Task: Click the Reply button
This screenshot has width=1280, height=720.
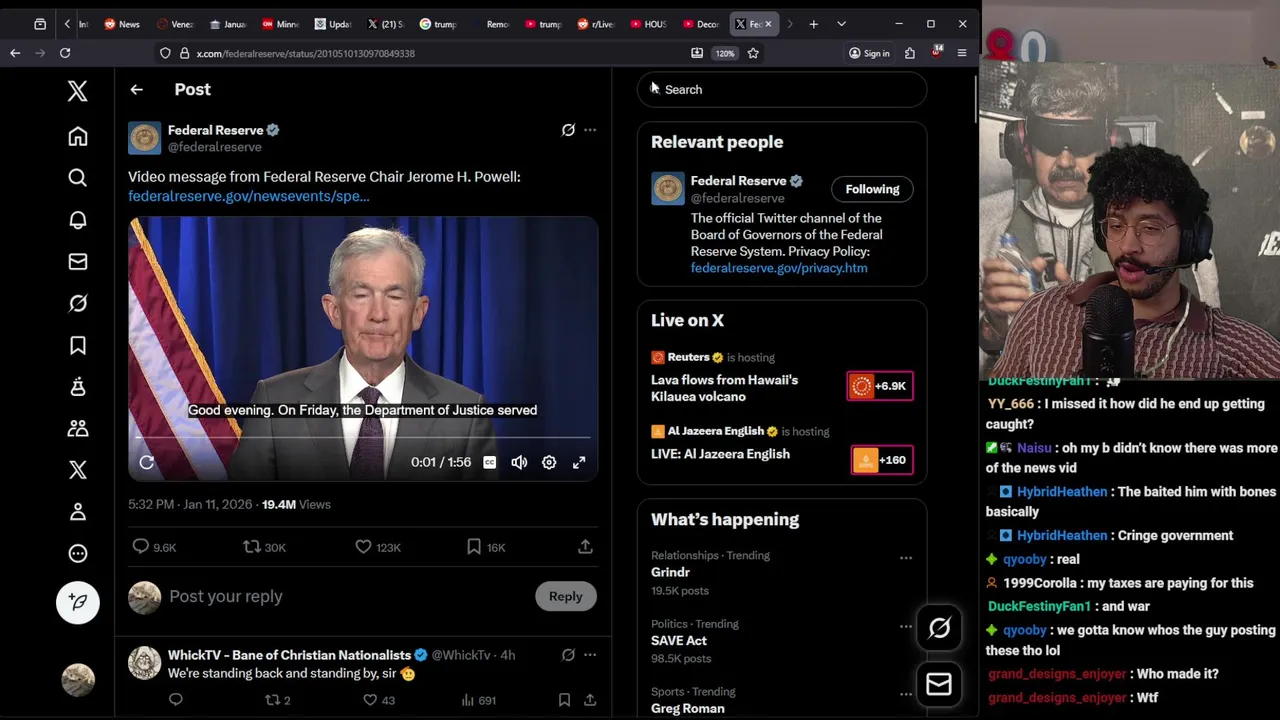Action: [565, 596]
